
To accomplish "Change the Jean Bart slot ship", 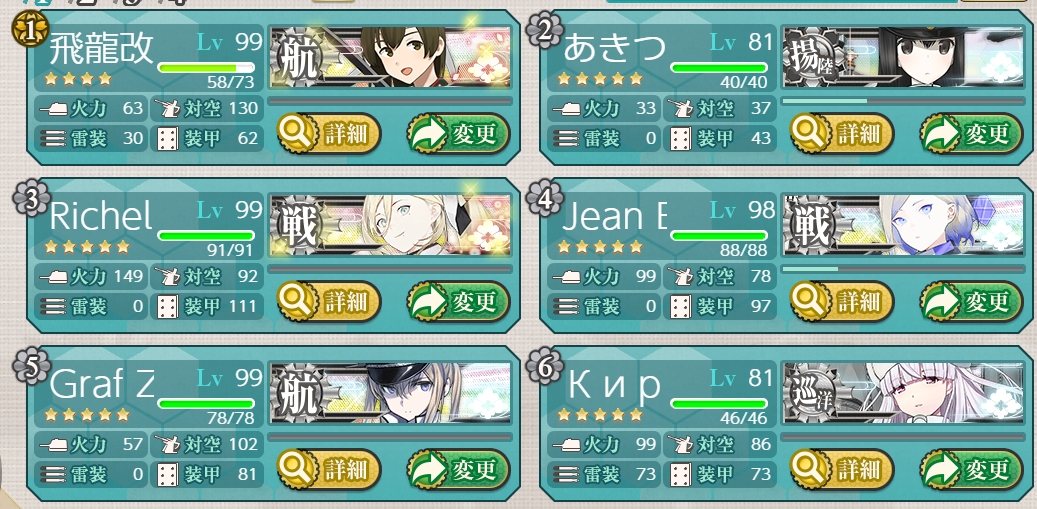I will pyautogui.click(x=972, y=301).
